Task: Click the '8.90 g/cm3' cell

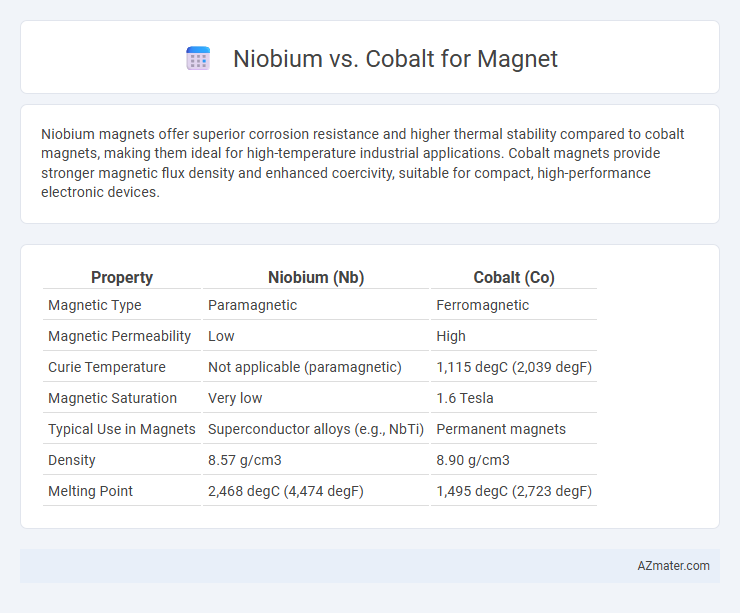Action: click(x=473, y=460)
